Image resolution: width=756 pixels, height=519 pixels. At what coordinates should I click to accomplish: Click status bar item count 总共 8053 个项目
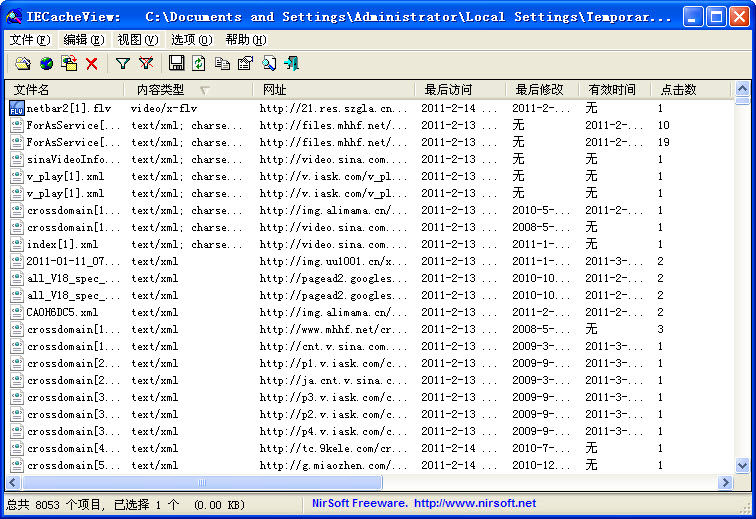coord(55,505)
